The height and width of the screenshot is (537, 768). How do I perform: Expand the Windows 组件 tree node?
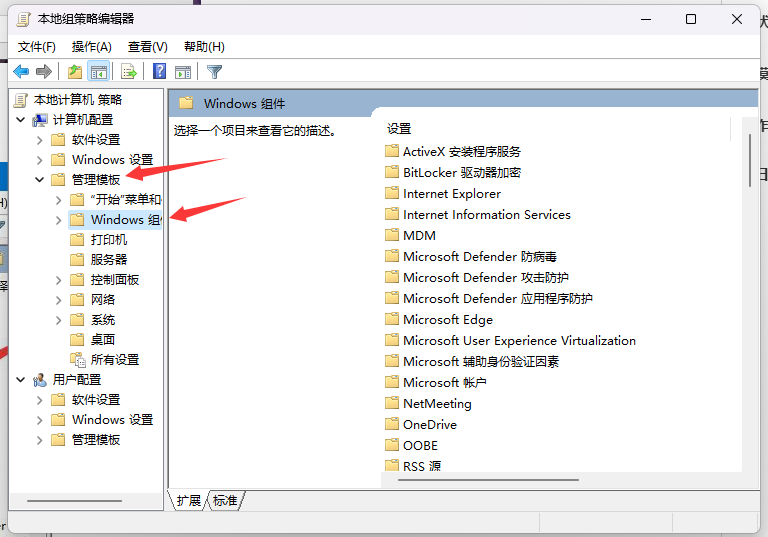(x=59, y=220)
